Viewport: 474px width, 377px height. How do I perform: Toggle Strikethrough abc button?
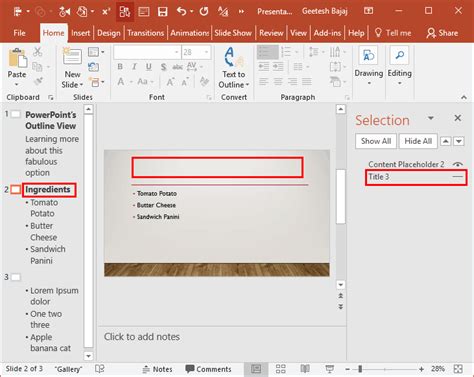pyautogui.click(x=177, y=67)
